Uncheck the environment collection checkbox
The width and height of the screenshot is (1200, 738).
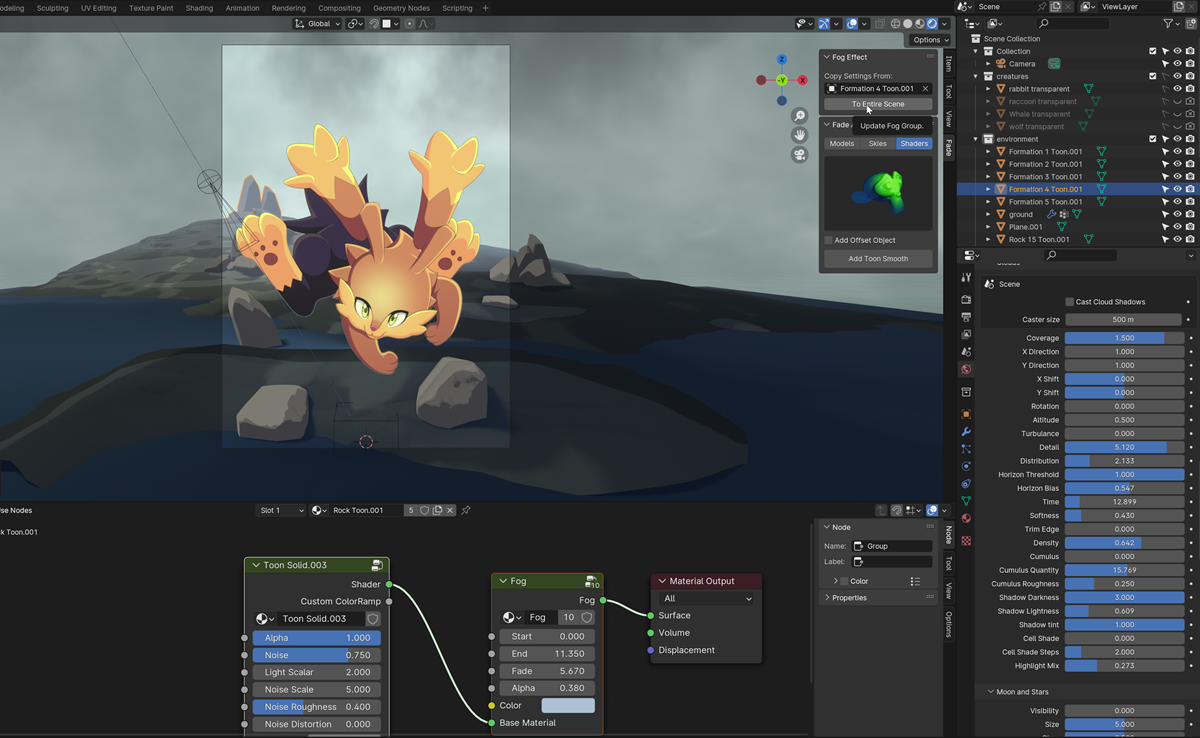point(1153,139)
